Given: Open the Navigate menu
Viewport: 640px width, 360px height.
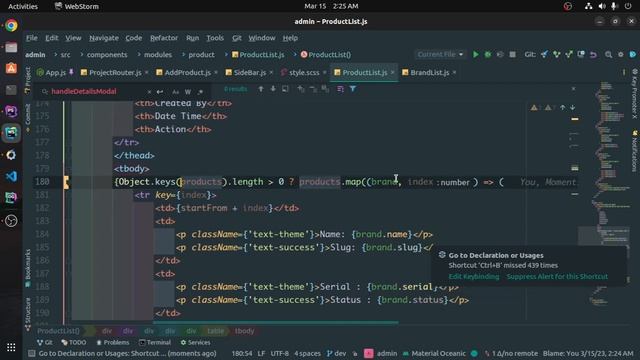Looking at the screenshot, I should tap(104, 38).
